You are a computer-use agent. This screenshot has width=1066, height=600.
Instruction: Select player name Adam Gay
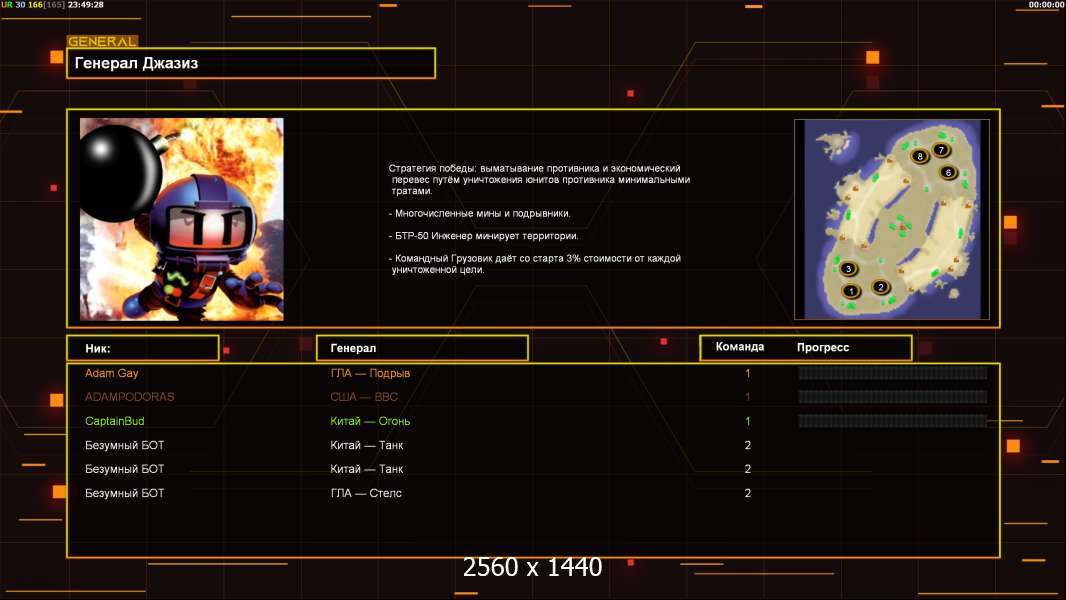[111, 373]
